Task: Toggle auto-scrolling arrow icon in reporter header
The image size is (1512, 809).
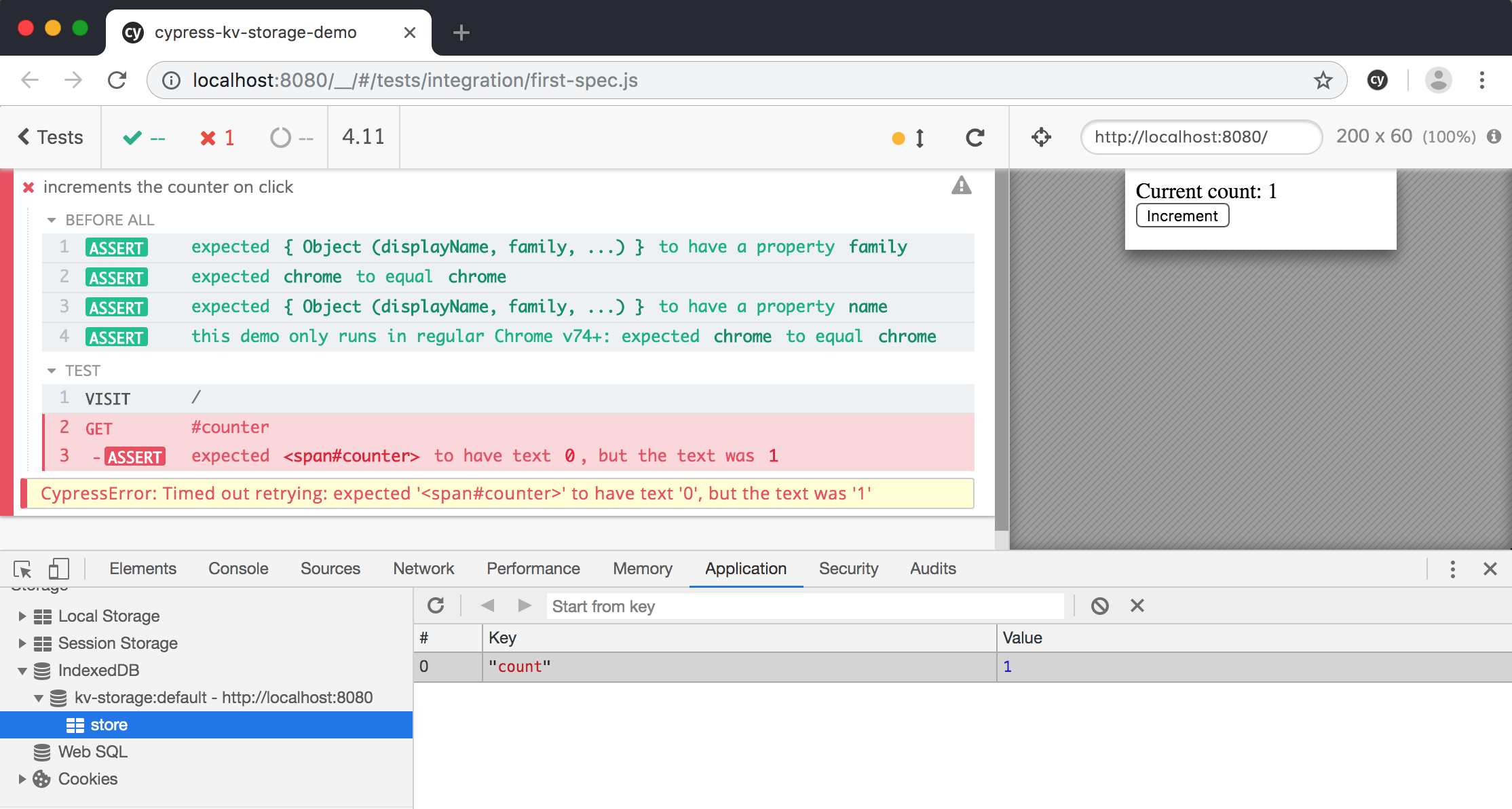Action: pyautogui.click(x=920, y=138)
